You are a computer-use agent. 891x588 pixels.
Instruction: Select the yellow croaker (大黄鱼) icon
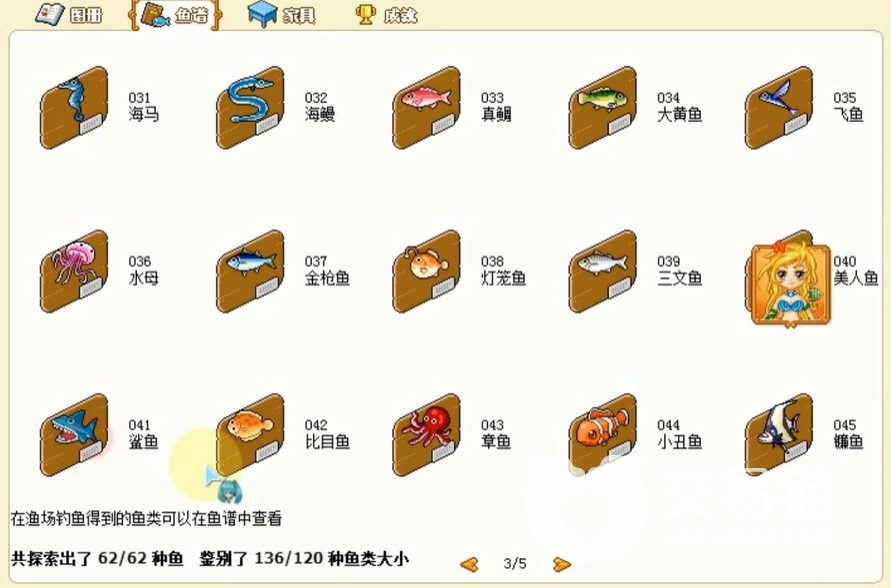click(602, 108)
